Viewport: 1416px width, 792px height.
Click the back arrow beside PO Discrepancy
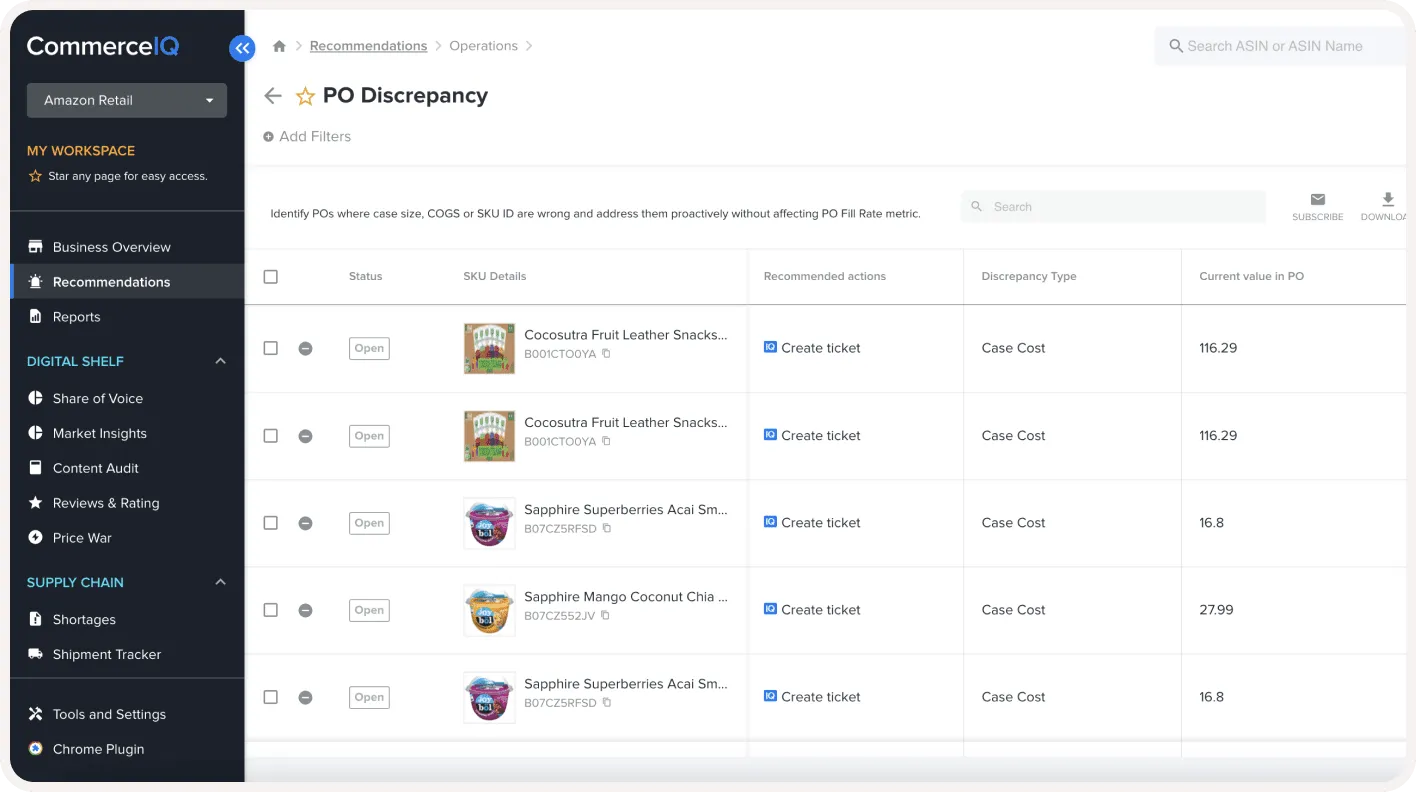tap(272, 96)
